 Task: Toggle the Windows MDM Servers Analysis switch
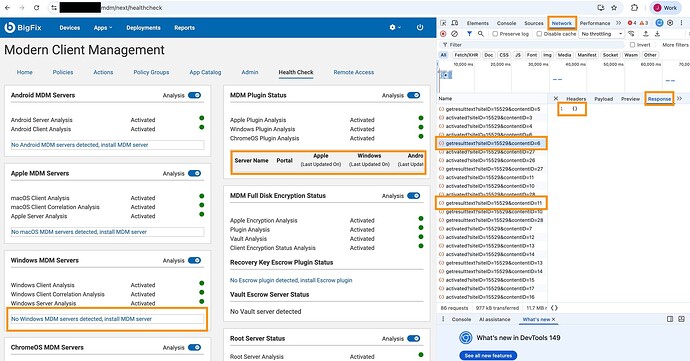(x=195, y=260)
